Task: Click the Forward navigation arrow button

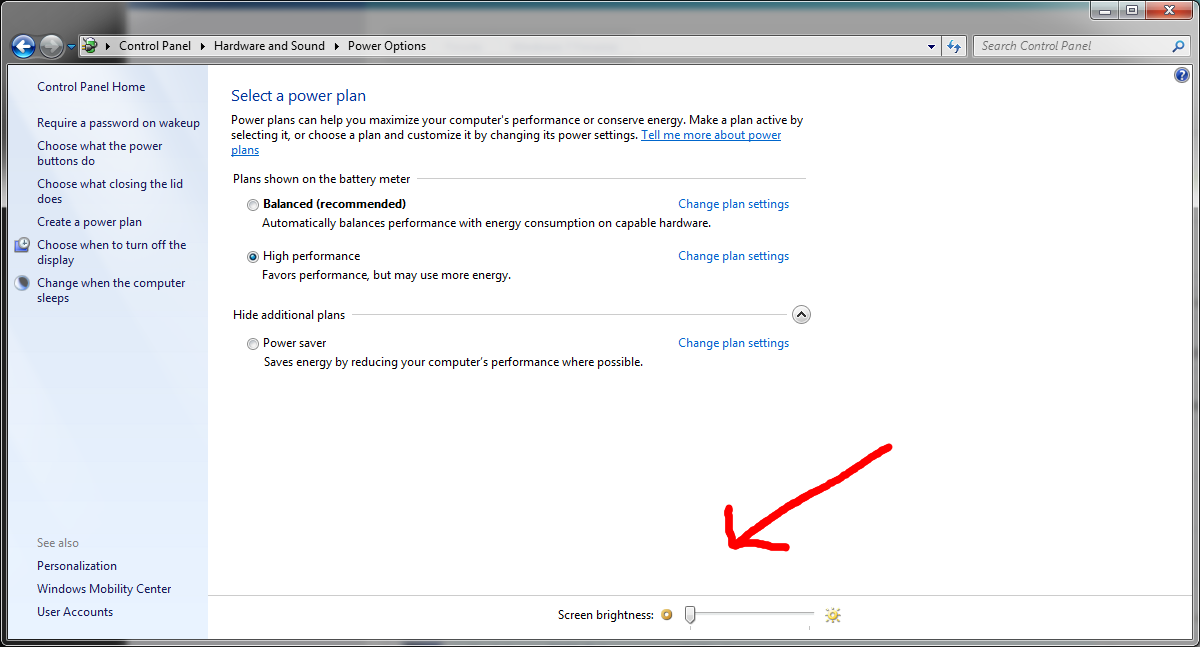Action: tap(51, 46)
